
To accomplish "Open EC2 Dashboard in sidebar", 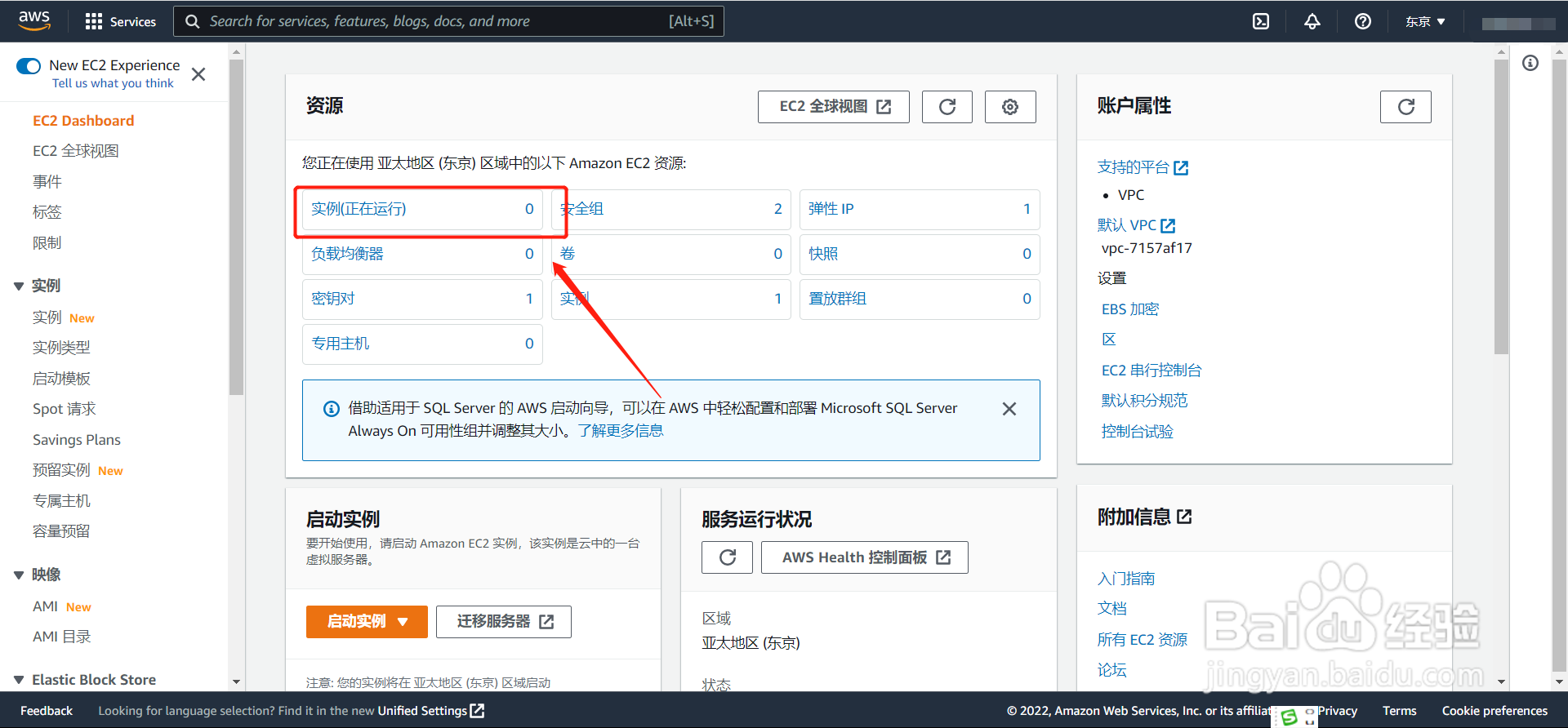I will 83,121.
